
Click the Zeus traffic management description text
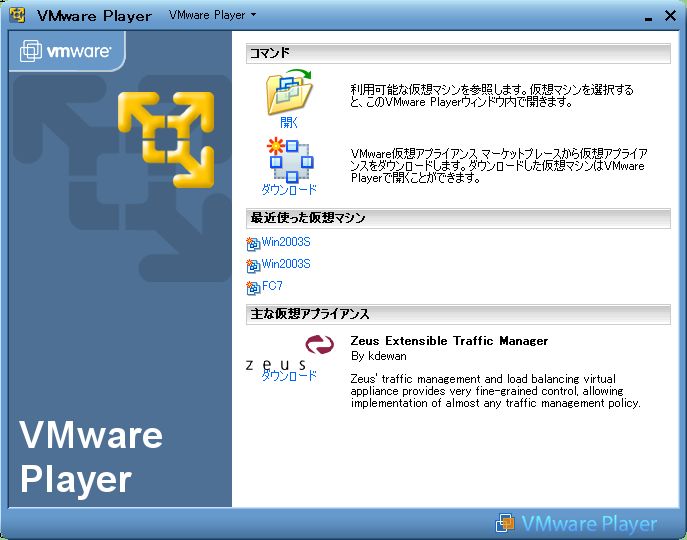coord(496,391)
